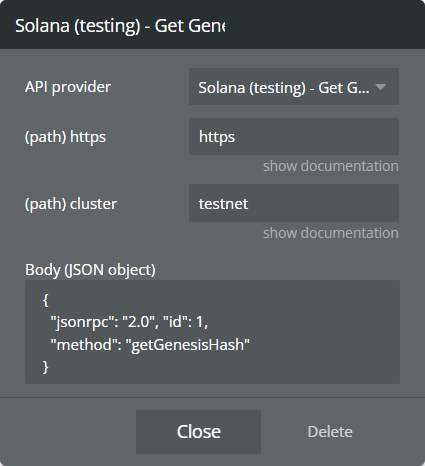Click the "jsonrpc": "2.0", "id": 1 line
The height and width of the screenshot is (466, 425).
[x=129, y=322]
